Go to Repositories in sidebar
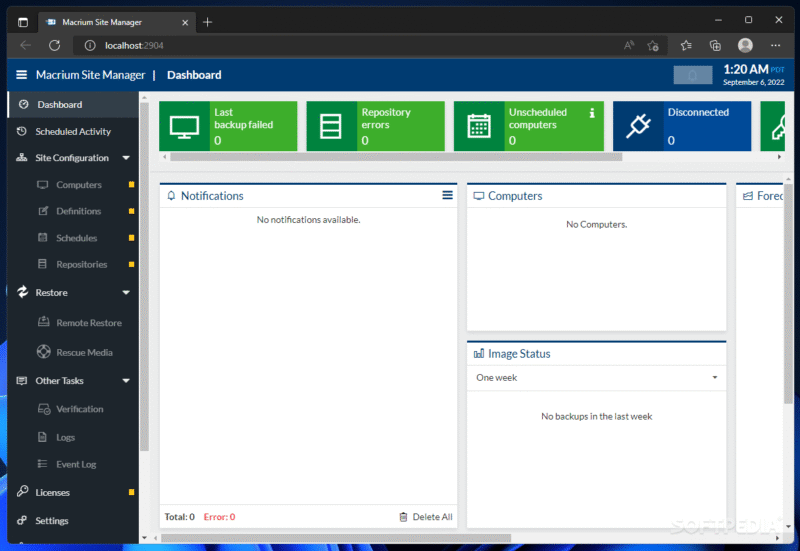Screen dimensions: 800x551 [81, 265]
